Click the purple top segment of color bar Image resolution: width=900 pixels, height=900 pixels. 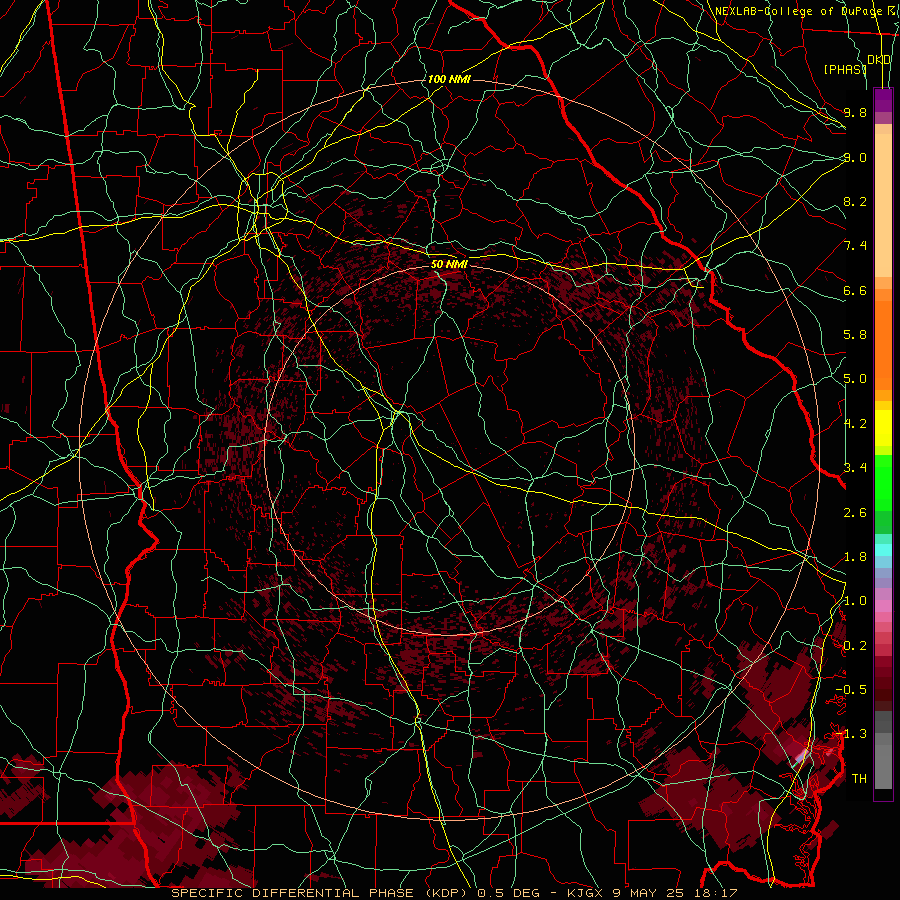(883, 100)
